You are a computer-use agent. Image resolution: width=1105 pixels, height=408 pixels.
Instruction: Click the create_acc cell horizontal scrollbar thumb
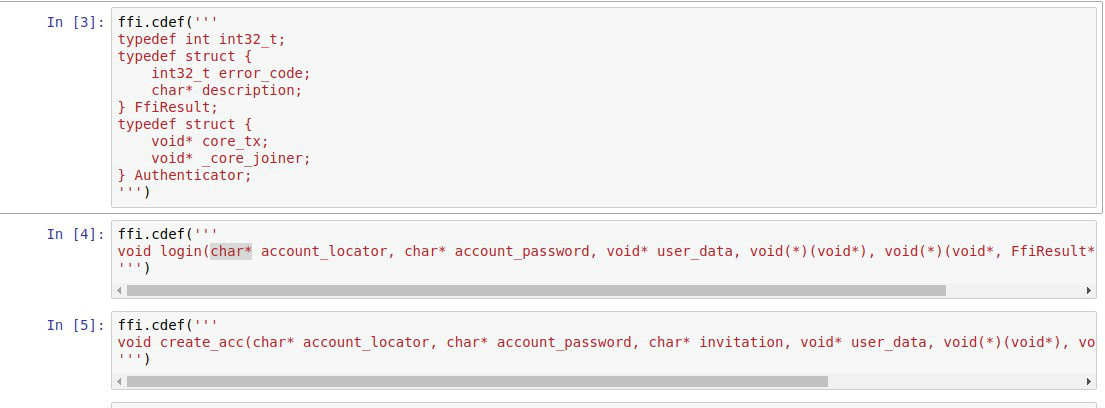(477, 381)
